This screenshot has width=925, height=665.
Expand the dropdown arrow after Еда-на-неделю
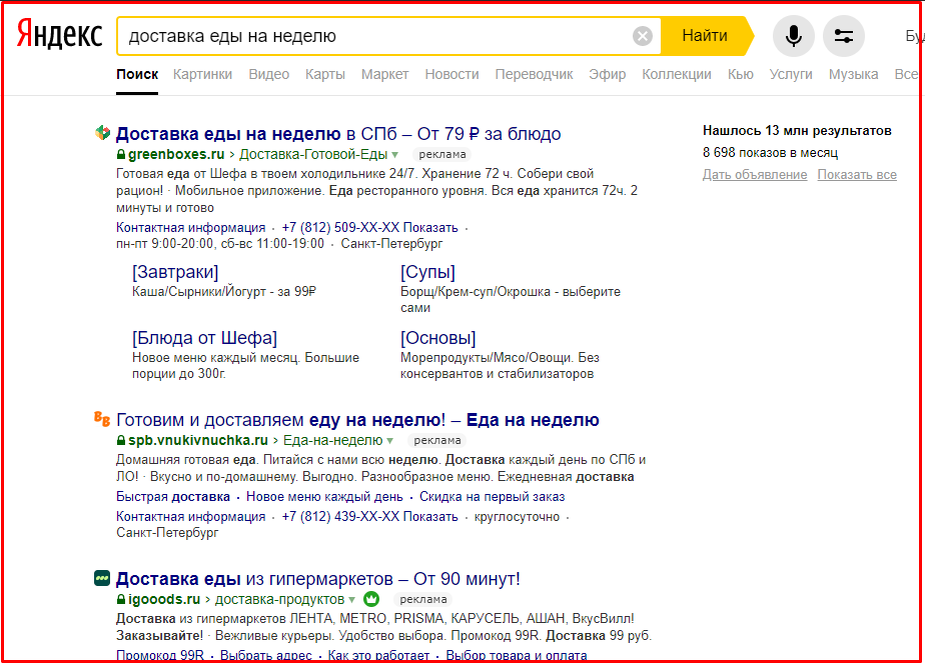(389, 441)
